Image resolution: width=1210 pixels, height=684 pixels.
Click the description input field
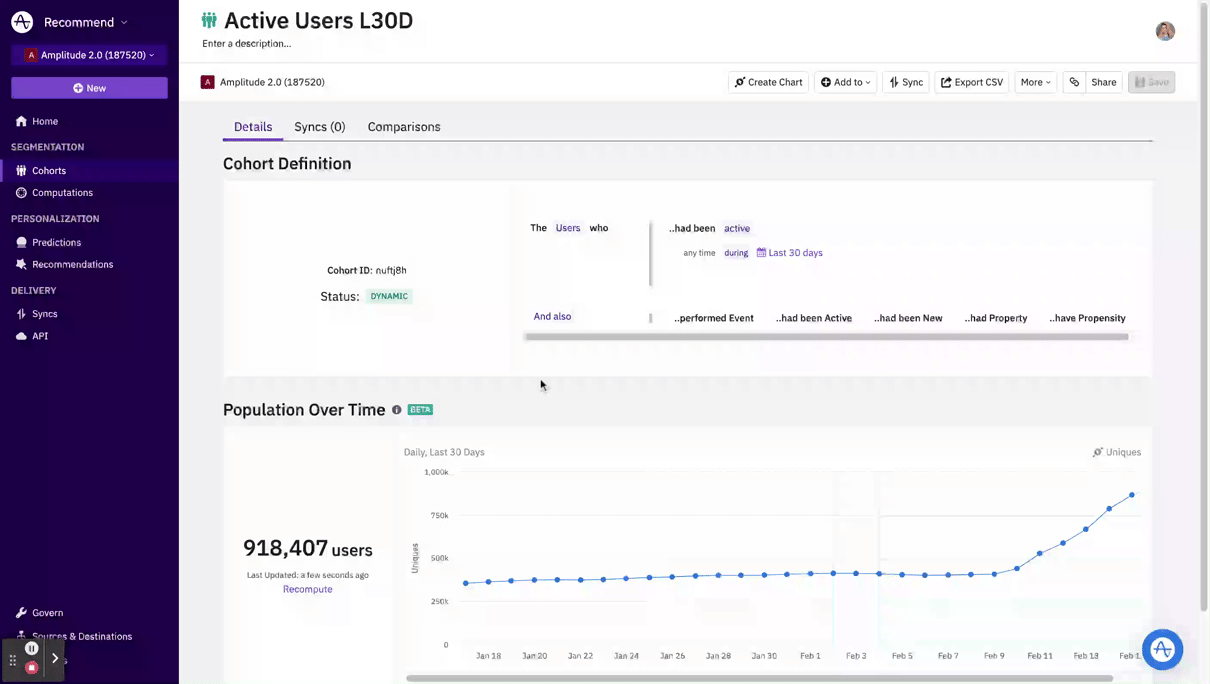click(247, 44)
